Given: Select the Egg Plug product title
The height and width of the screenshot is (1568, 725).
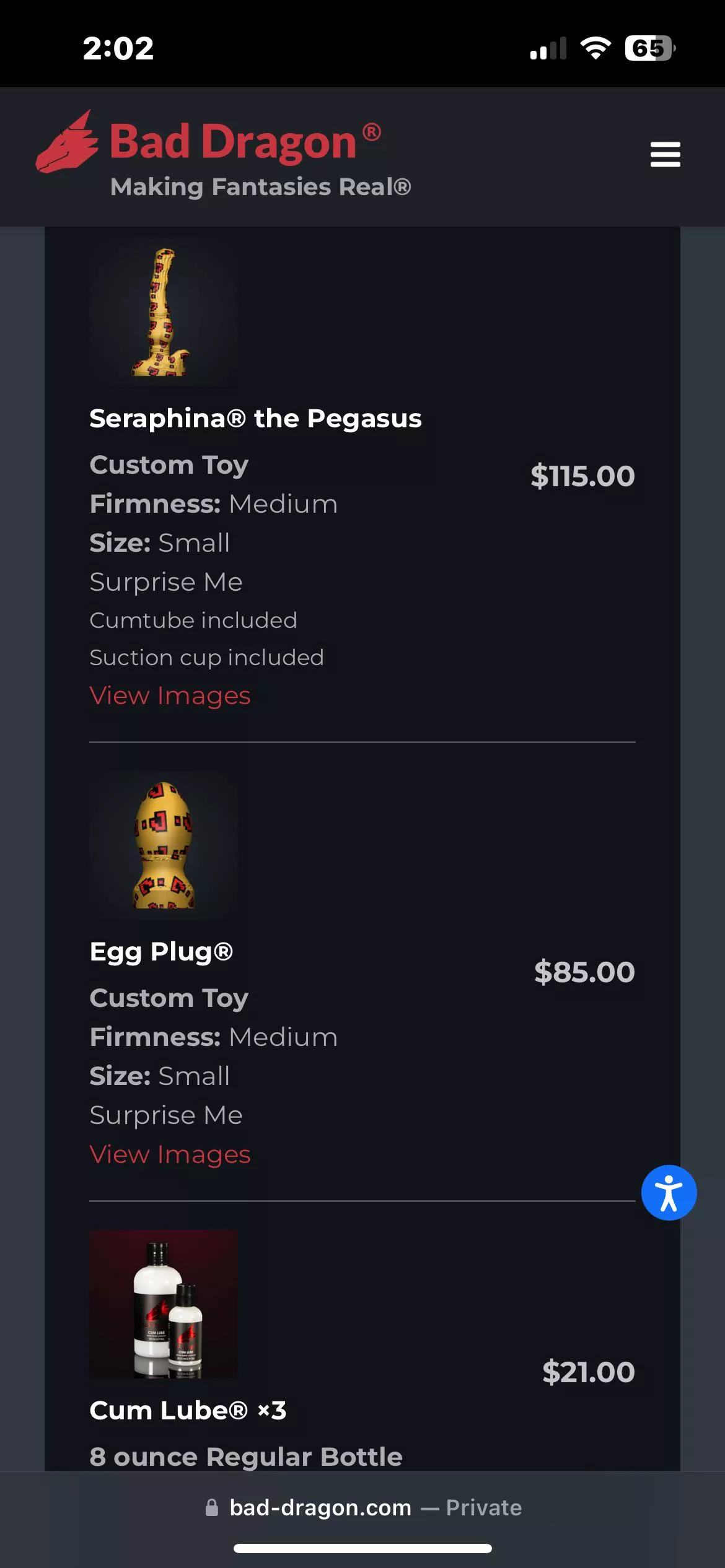Looking at the screenshot, I should point(161,952).
